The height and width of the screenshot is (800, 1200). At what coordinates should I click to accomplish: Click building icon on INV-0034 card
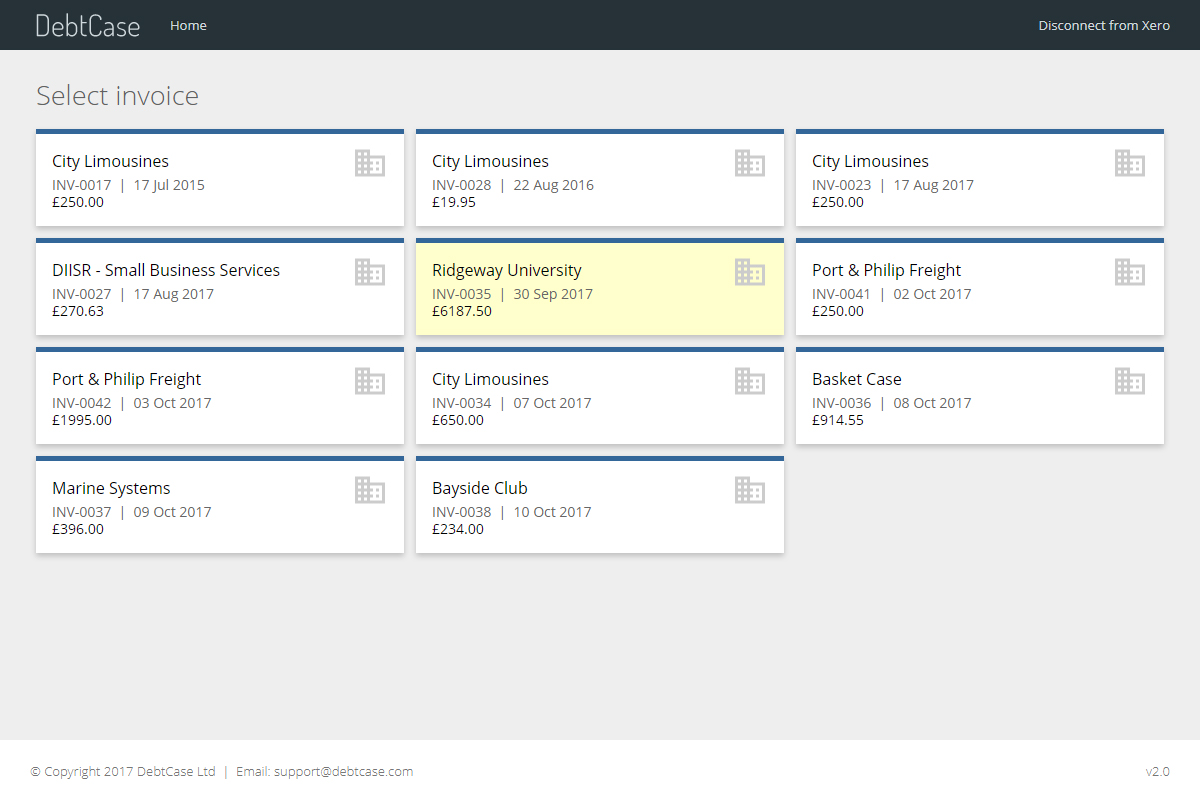point(750,381)
